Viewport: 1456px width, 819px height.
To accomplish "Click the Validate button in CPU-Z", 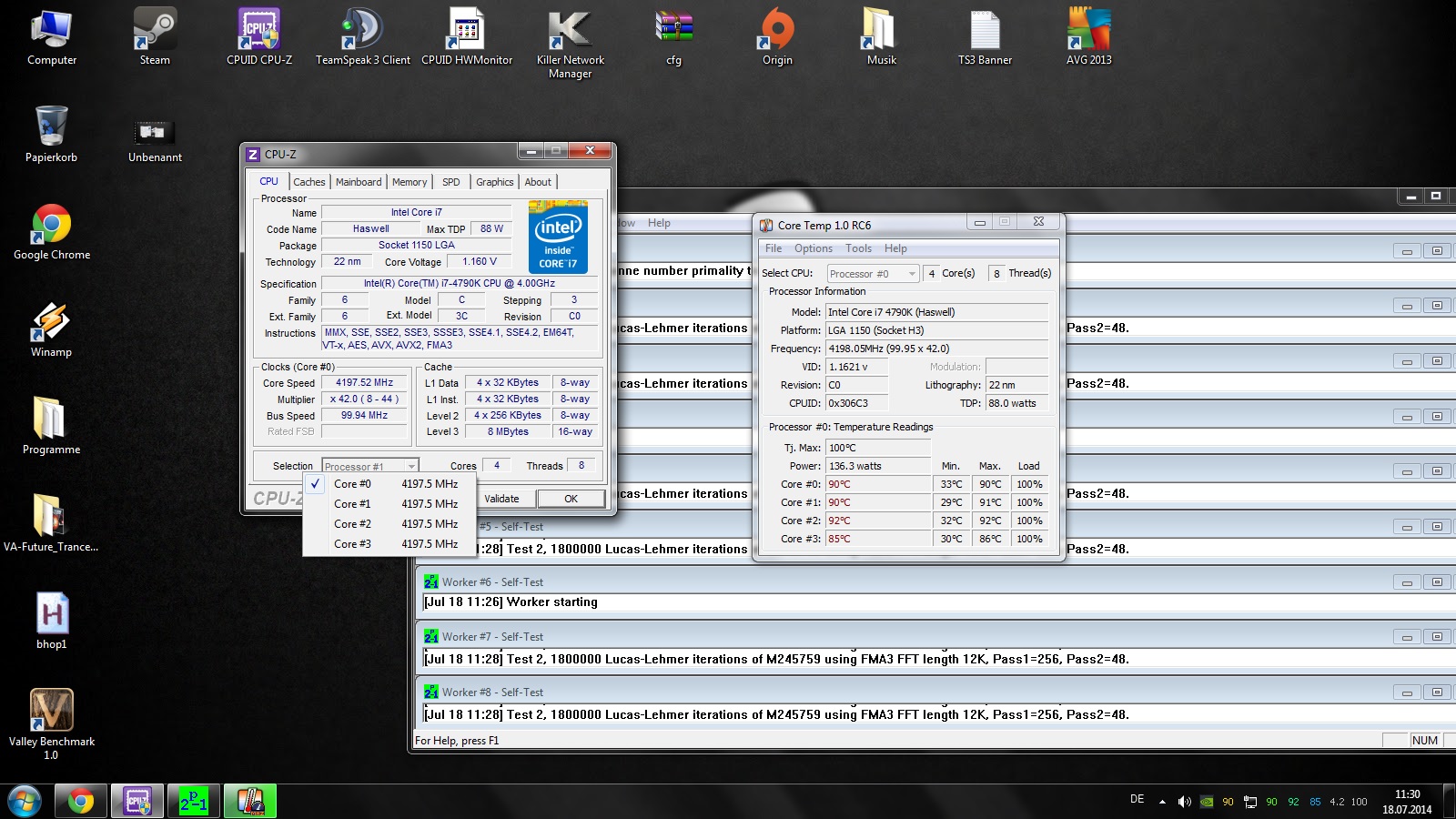I will coord(501,499).
